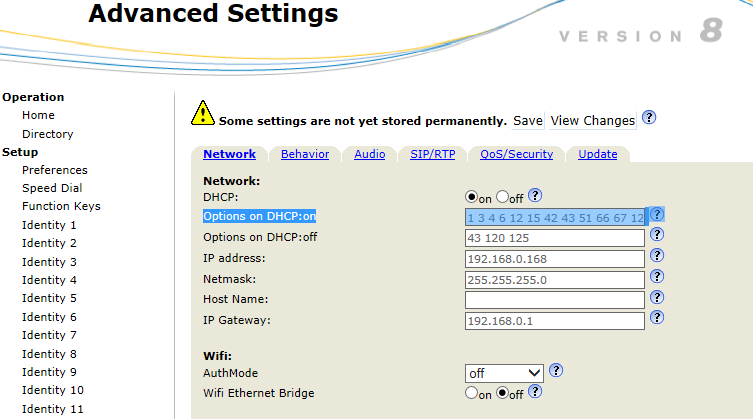Click help icon for Options on DHCP:off
Screen dimensions: 753x419
coord(657,235)
